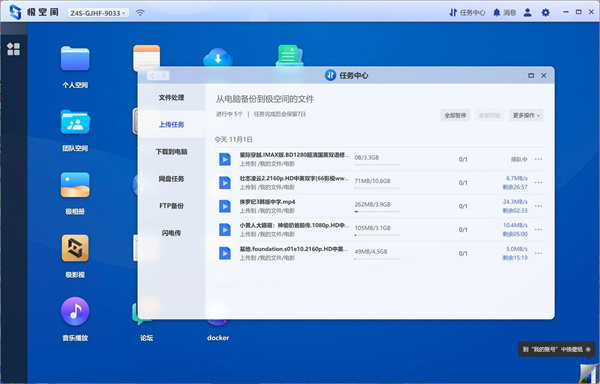Select the 星际穿越.IMAX版 file name
Image resolution: width=600 pixels, height=384 pixels.
(x=294, y=155)
